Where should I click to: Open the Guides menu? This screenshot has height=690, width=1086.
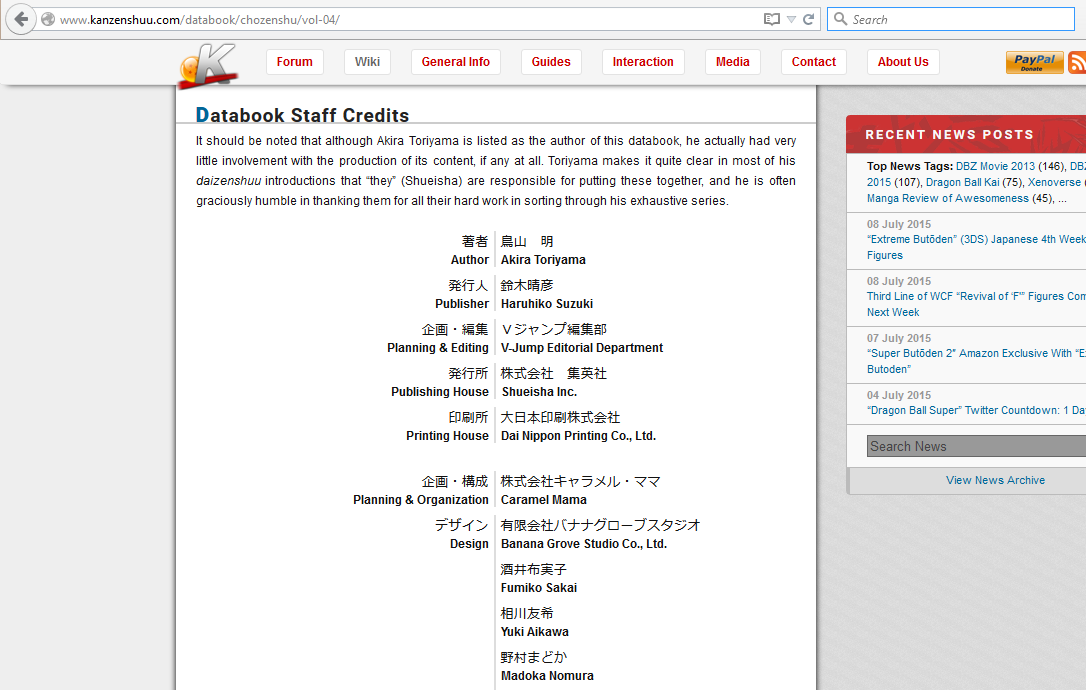551,62
